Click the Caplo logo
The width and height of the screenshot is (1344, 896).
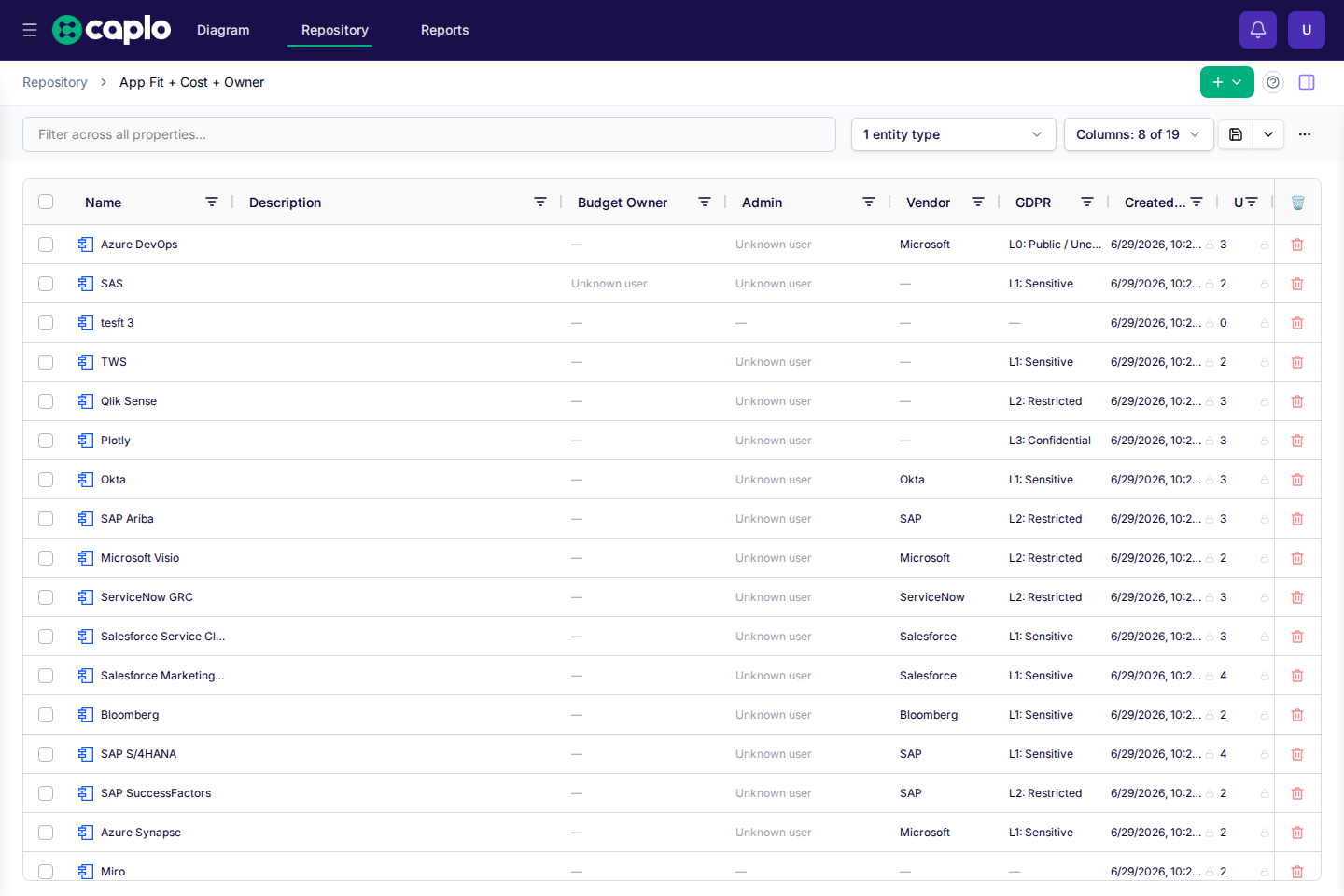click(111, 30)
